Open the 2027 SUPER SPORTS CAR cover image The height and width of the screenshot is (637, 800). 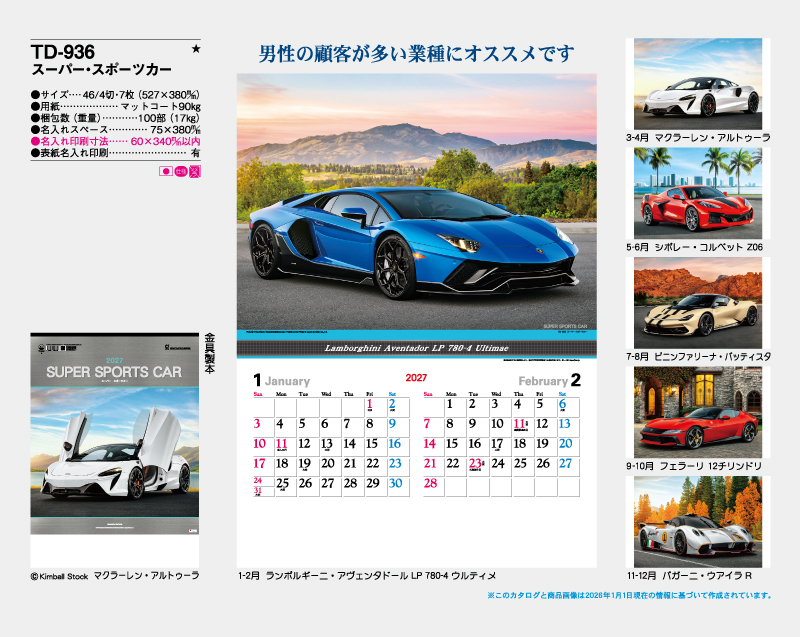click(x=115, y=434)
